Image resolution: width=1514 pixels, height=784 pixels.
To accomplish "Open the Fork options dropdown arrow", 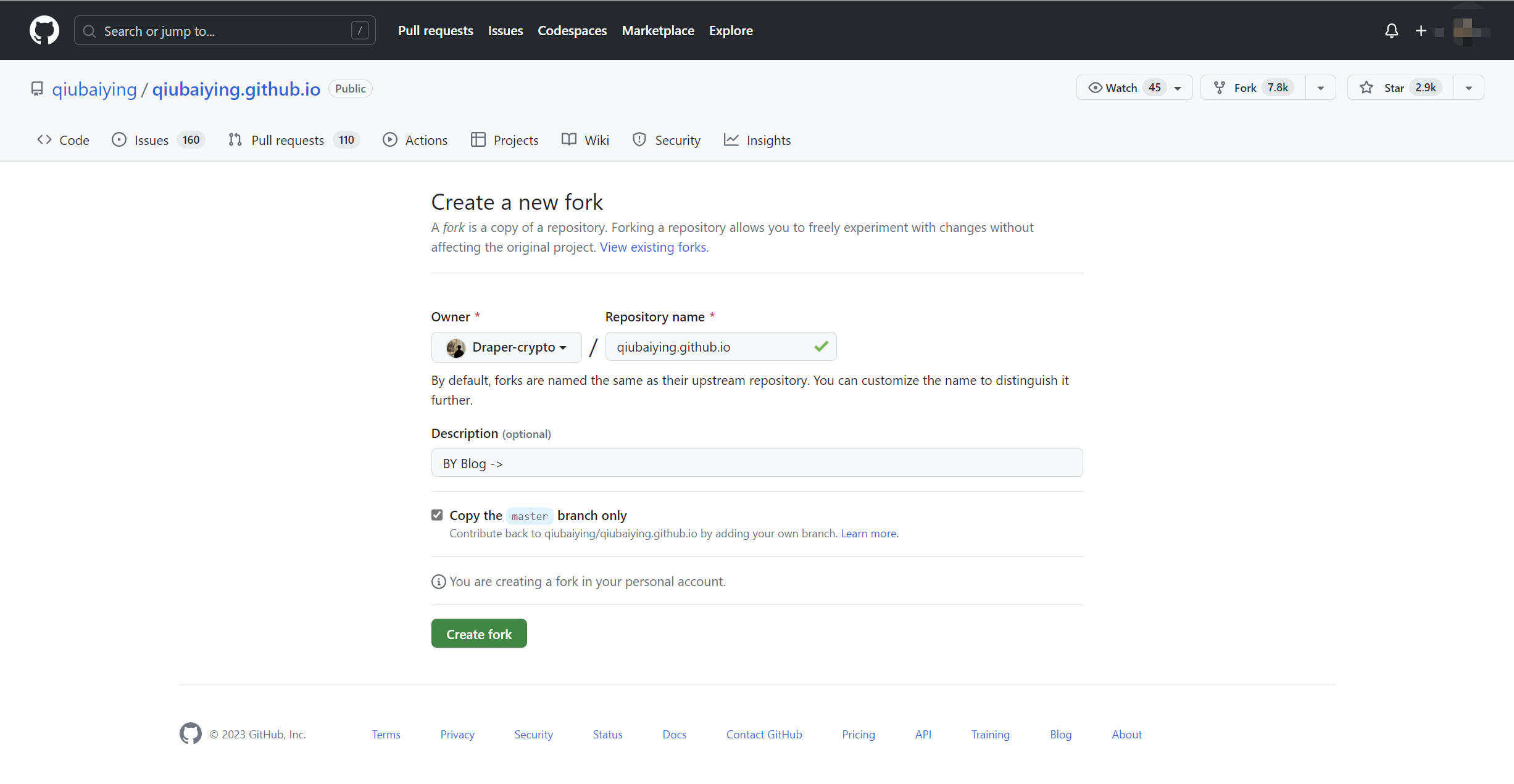I will click(x=1320, y=88).
